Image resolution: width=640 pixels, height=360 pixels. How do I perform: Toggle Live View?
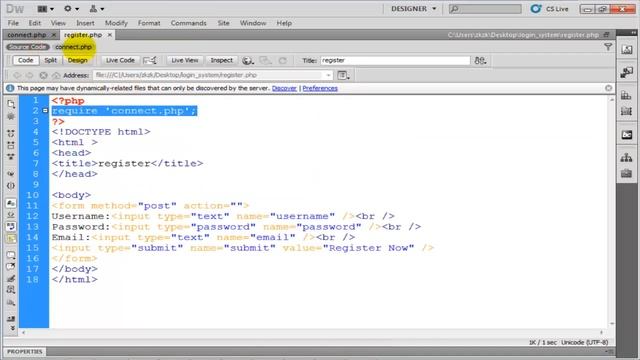[x=184, y=60]
